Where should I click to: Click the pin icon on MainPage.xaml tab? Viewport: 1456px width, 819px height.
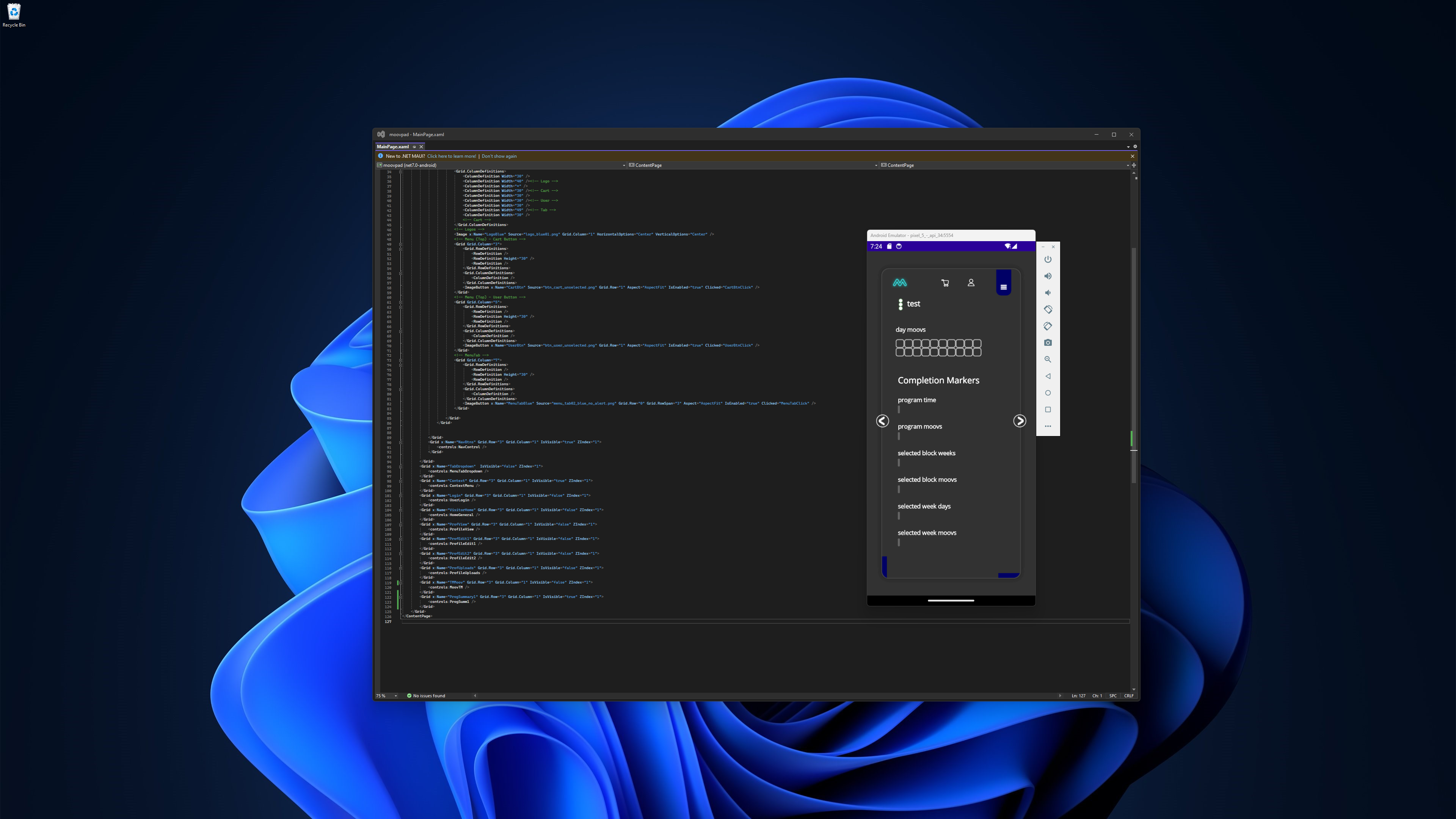(414, 147)
